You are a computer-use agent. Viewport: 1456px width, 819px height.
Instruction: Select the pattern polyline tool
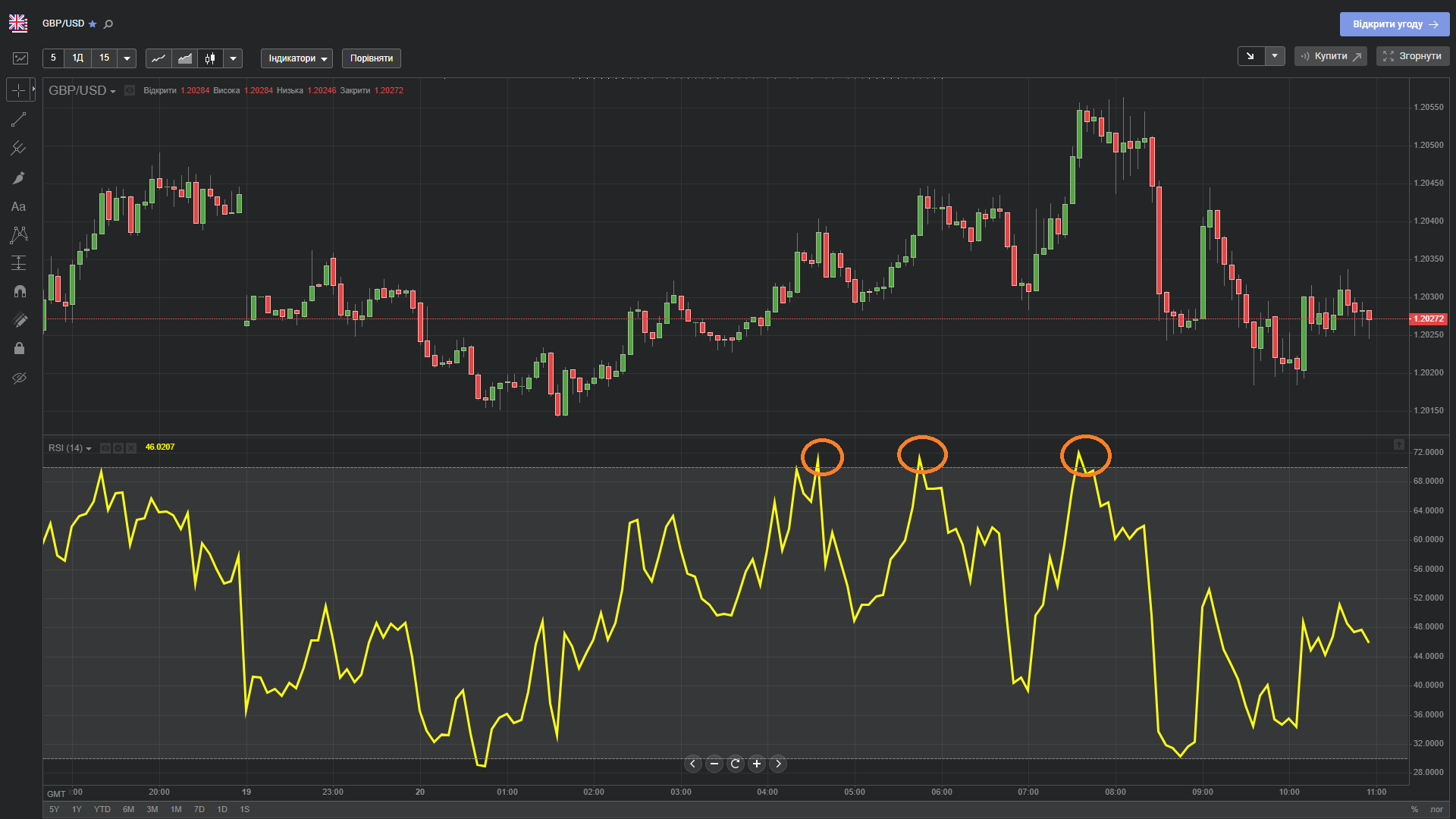pyautogui.click(x=19, y=235)
